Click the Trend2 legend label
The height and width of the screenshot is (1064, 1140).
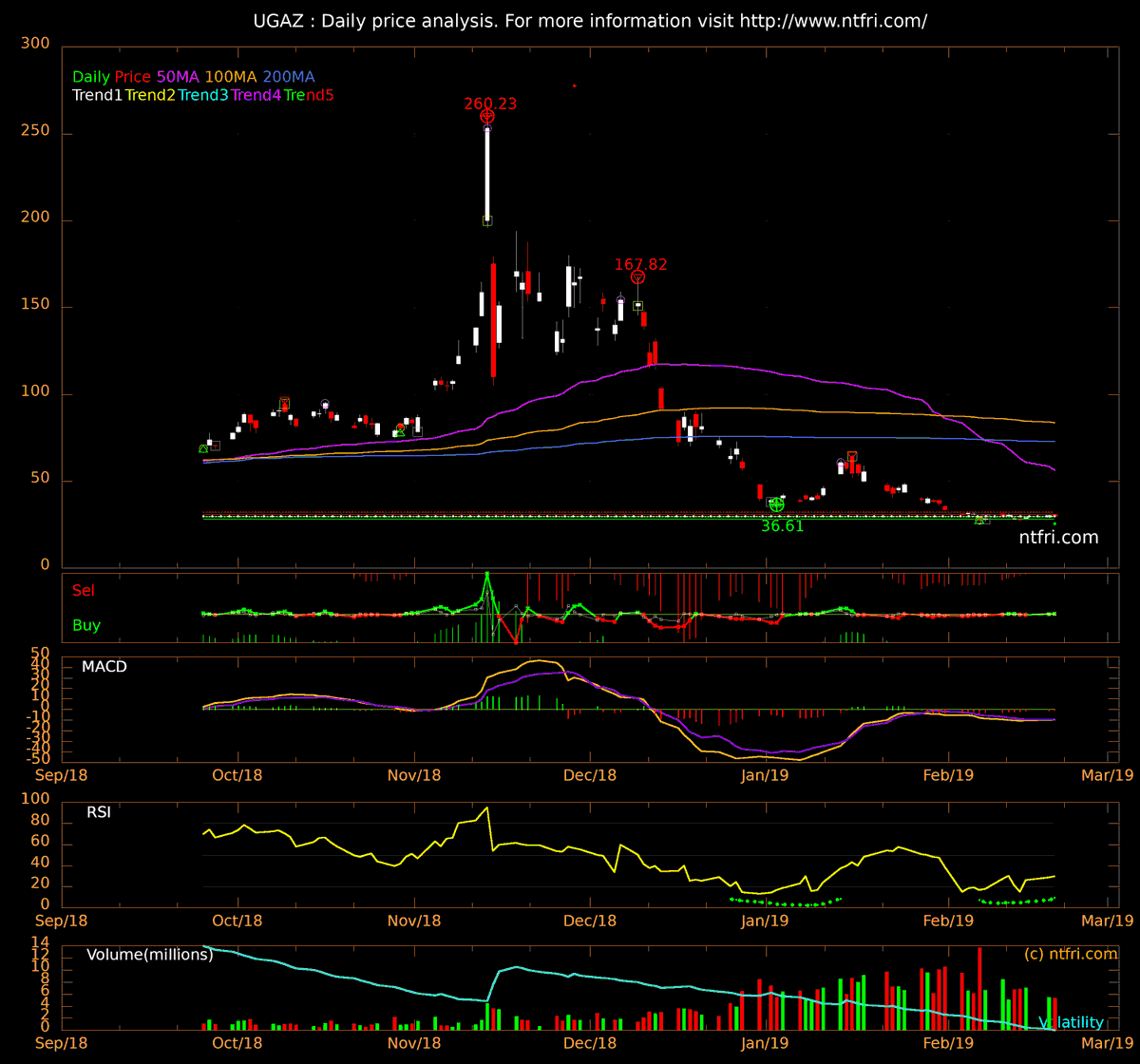click(x=150, y=95)
